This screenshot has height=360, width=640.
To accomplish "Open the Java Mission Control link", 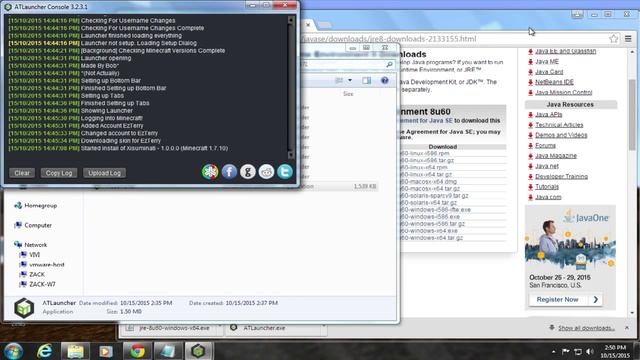I will point(563,93).
